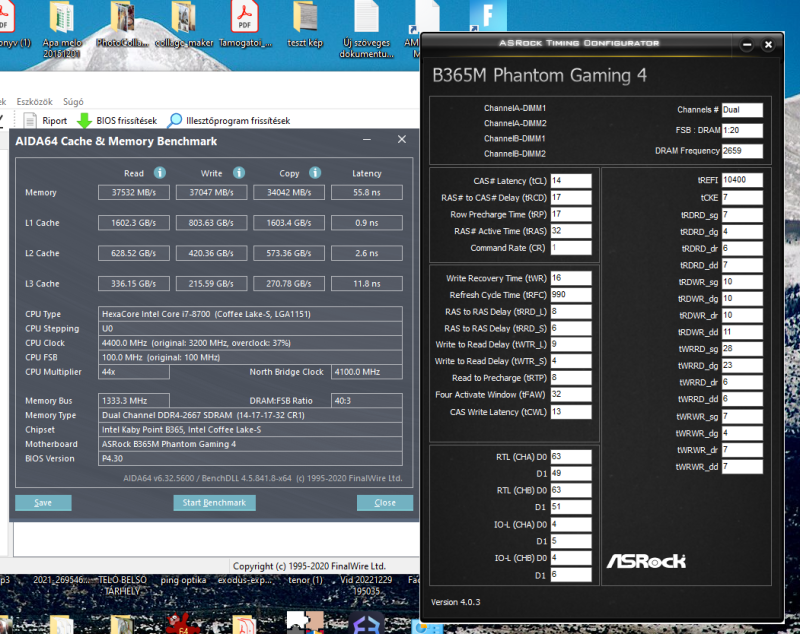Select the Támogatói PDF desktop icon
This screenshot has width=800, height=634.
pos(245,24)
